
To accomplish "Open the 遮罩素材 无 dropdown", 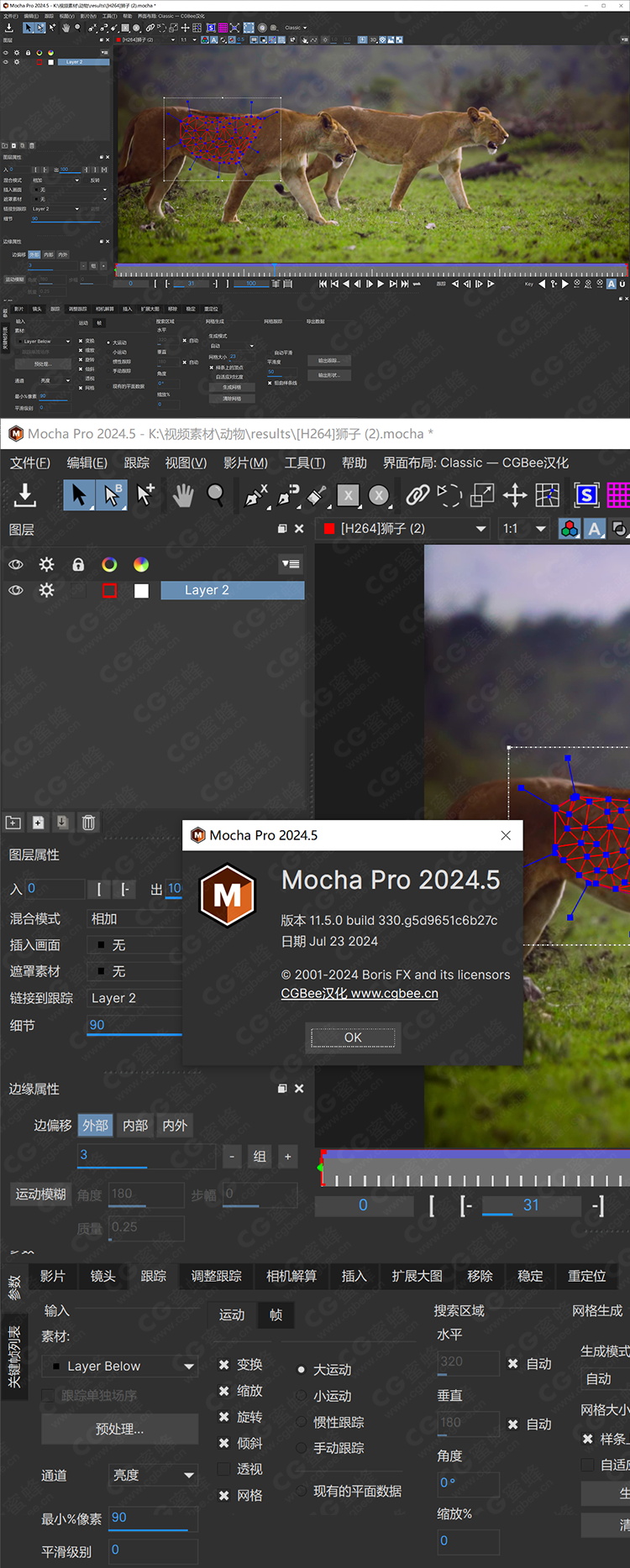I will coord(134,971).
